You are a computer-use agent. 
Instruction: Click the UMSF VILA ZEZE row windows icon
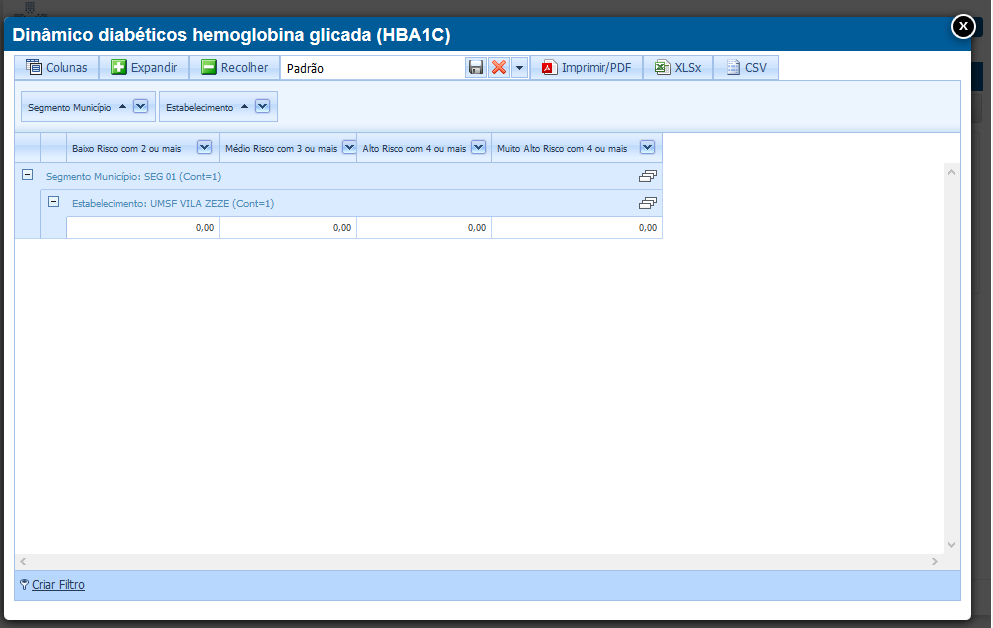648,203
